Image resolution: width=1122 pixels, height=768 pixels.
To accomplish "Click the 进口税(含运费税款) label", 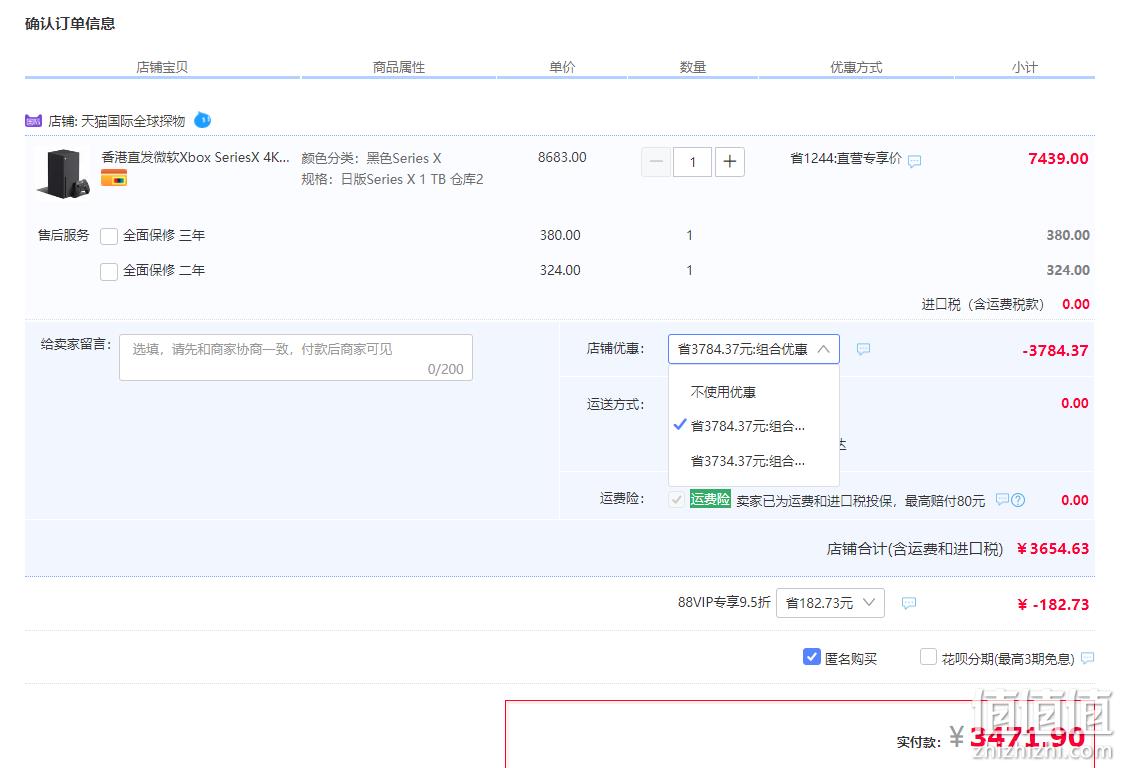I will pos(982,304).
